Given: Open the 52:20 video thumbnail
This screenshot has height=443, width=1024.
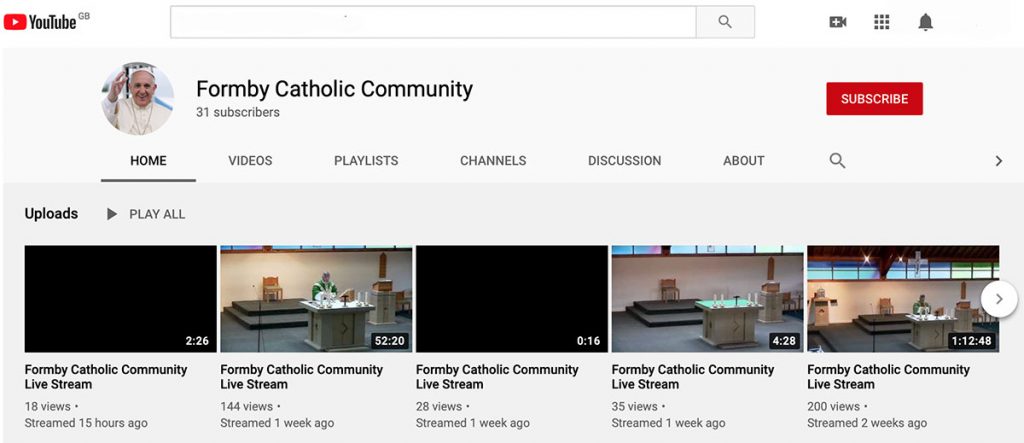Looking at the screenshot, I should click(x=316, y=299).
